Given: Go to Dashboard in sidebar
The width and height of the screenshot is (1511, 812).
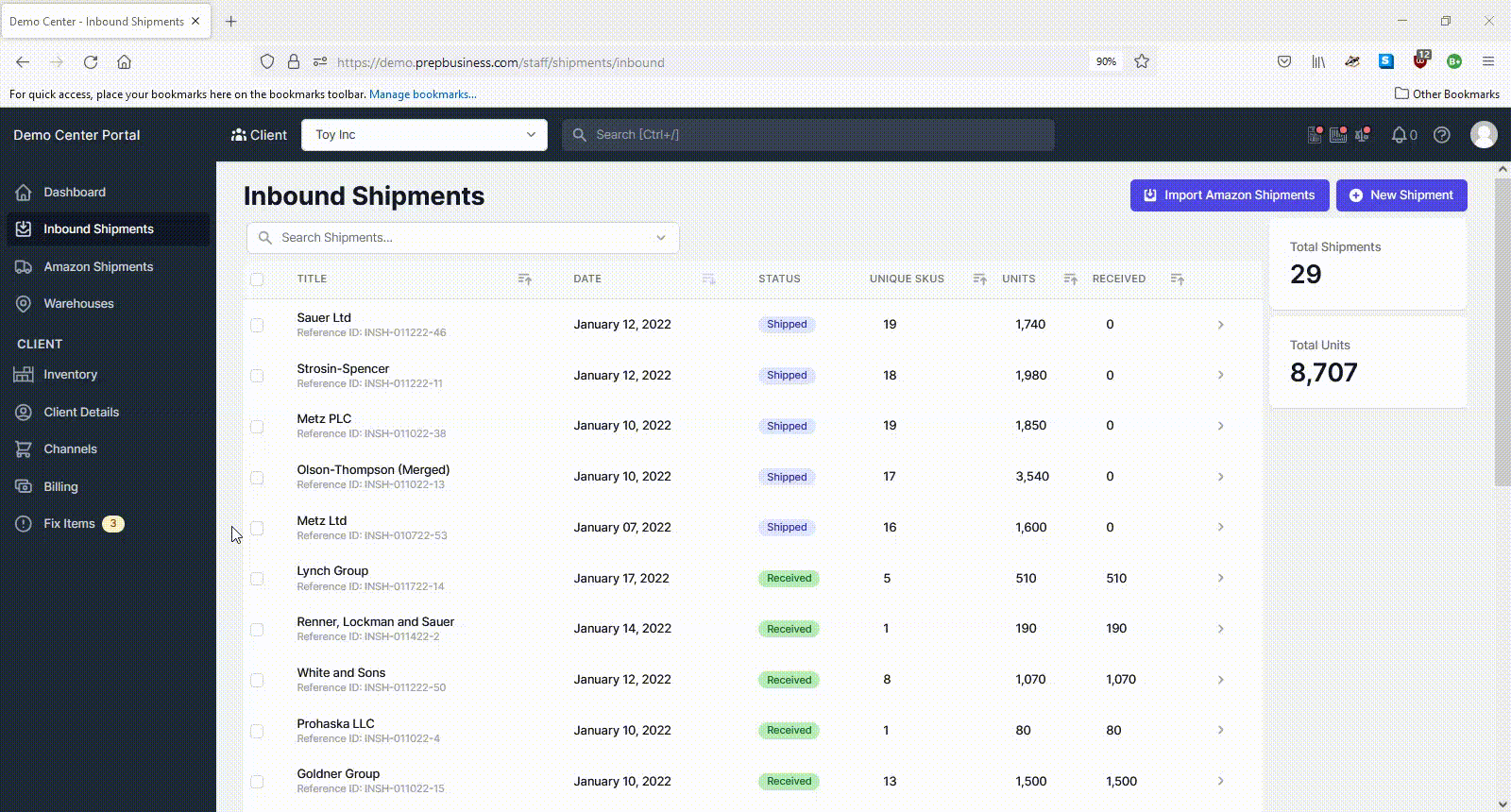Looking at the screenshot, I should tap(108, 193).
